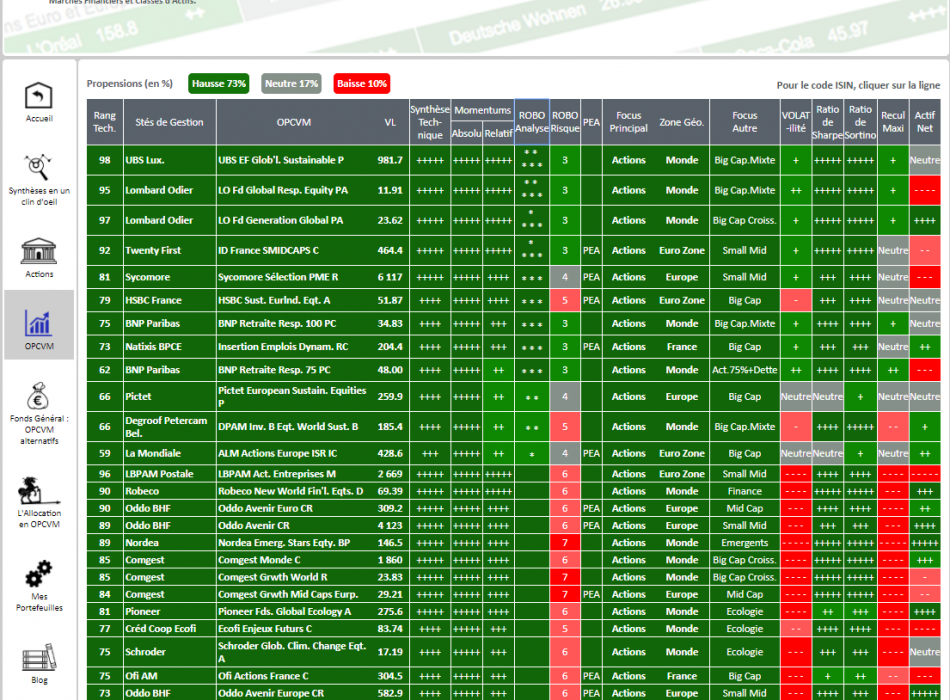Click the ROBO Risque column header
Viewport: 950px width, 700px height.
pos(565,122)
